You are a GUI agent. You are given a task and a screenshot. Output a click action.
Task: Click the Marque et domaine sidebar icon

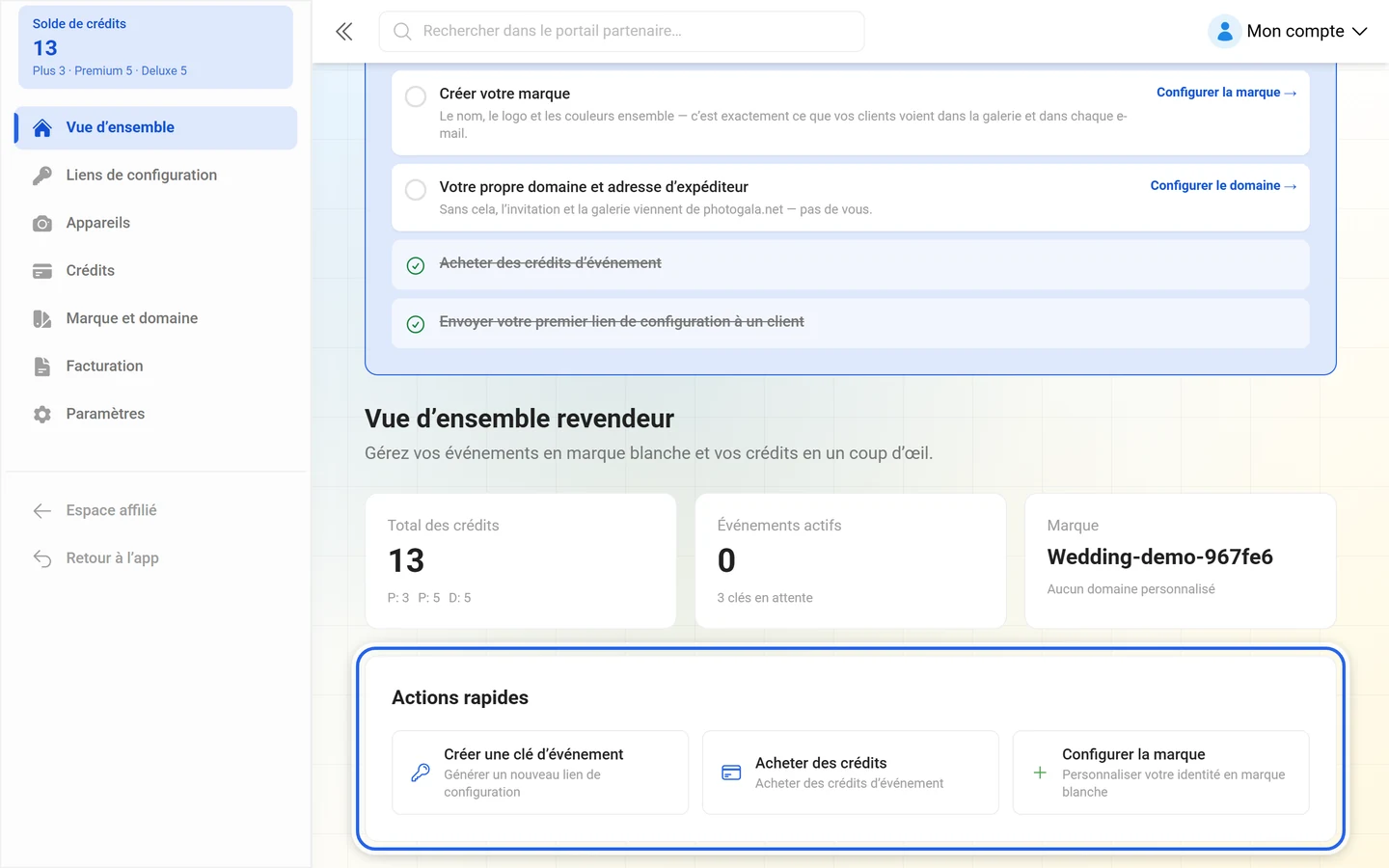tap(42, 319)
